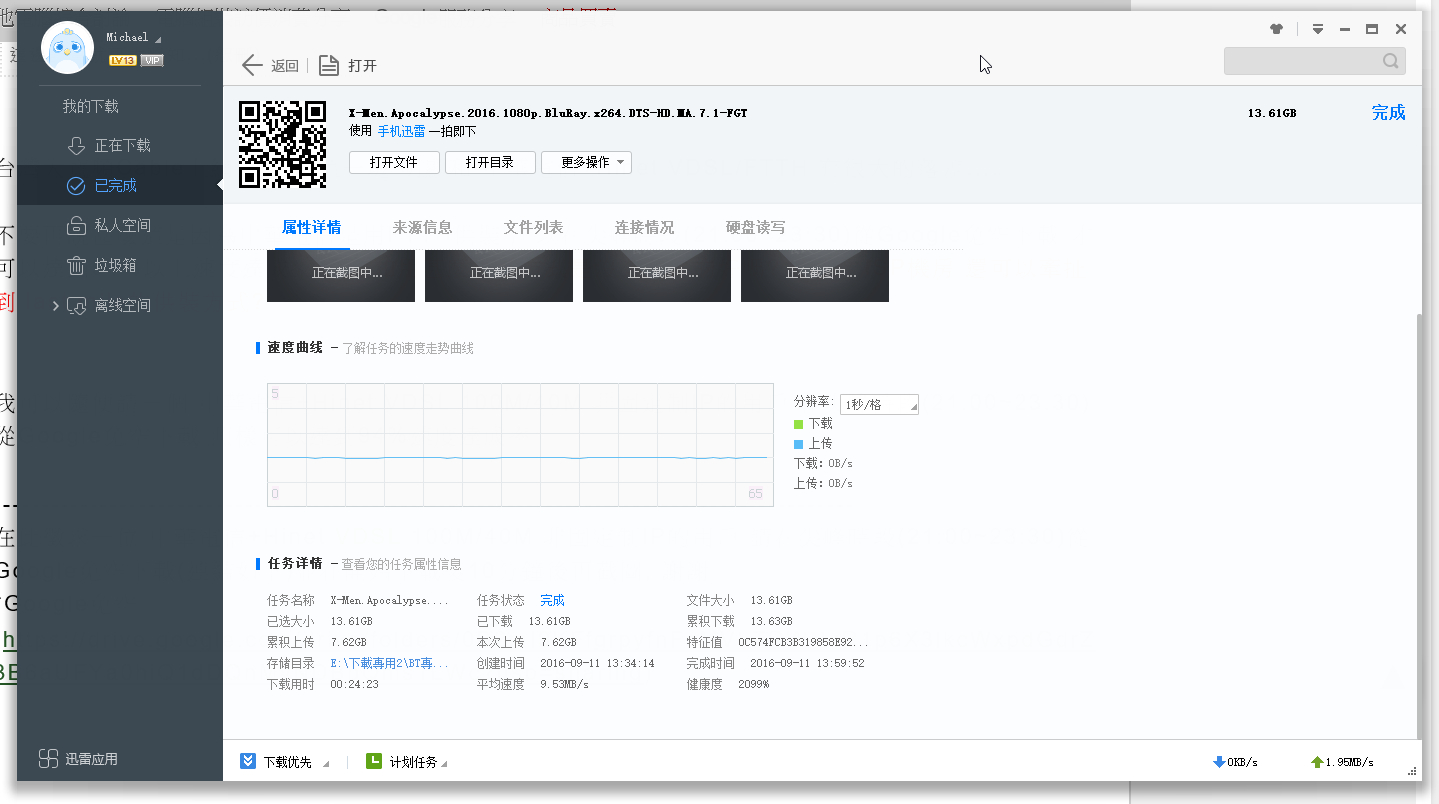The height and width of the screenshot is (804, 1439).
Task: Click the hash value 0C574FCB3B319858E92
Action: [x=803, y=642]
